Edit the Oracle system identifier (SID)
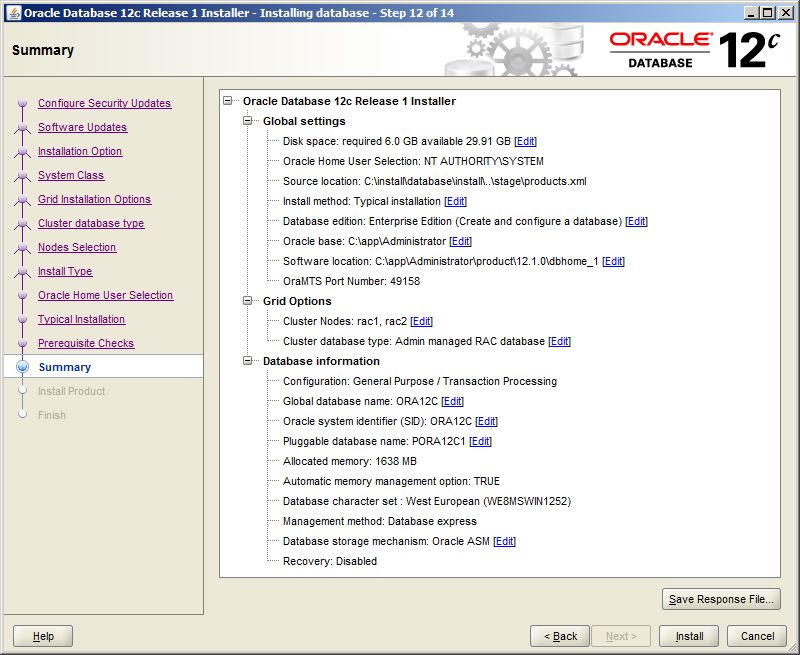This screenshot has width=800, height=655. click(486, 421)
